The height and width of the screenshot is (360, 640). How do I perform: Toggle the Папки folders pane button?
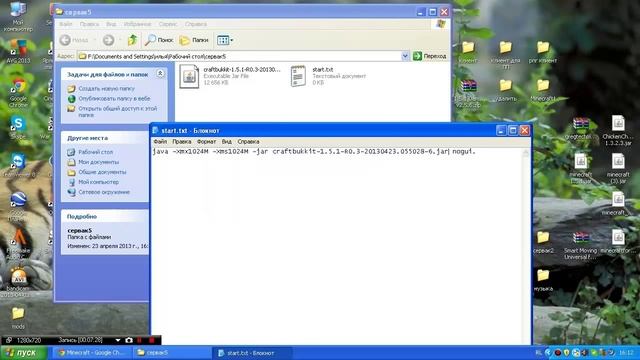pyautogui.click(x=194, y=40)
